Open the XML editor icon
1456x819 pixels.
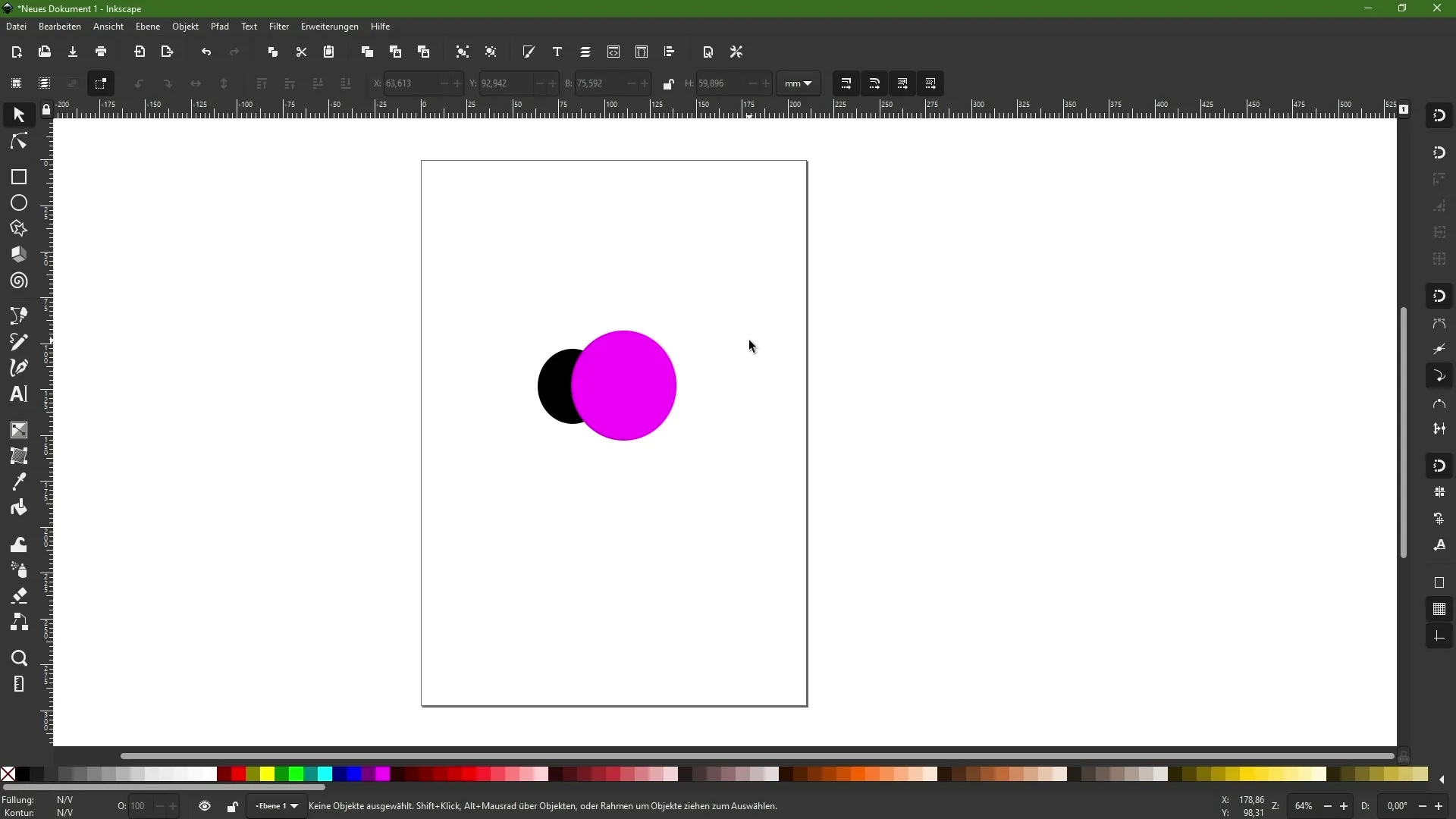click(613, 52)
